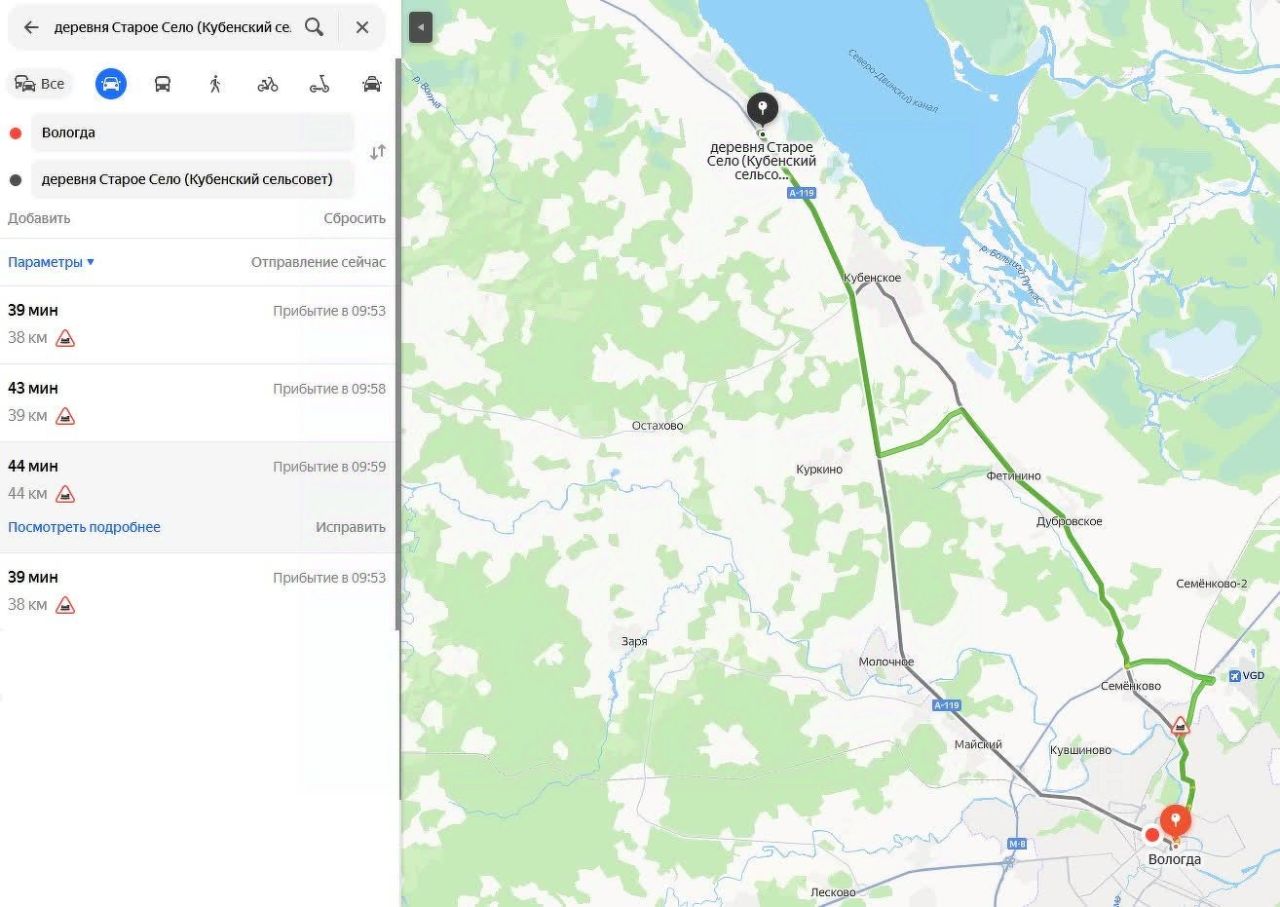
Task: Select the scooter route mode icon
Action: (x=319, y=84)
